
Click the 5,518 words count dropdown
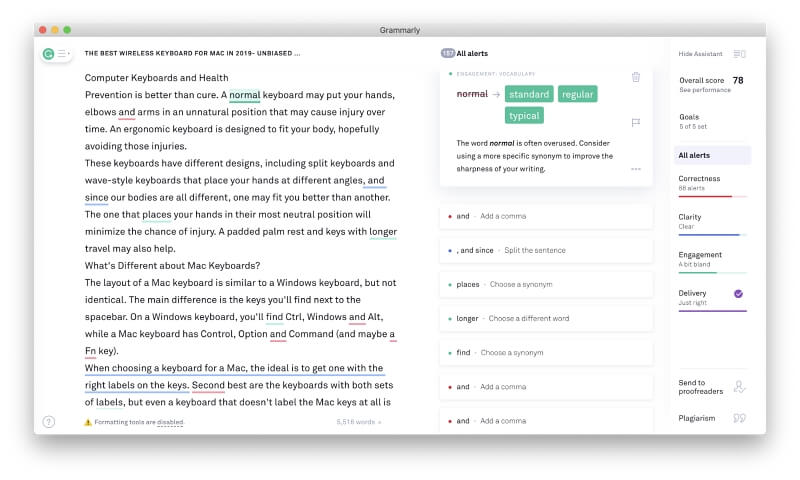point(359,422)
